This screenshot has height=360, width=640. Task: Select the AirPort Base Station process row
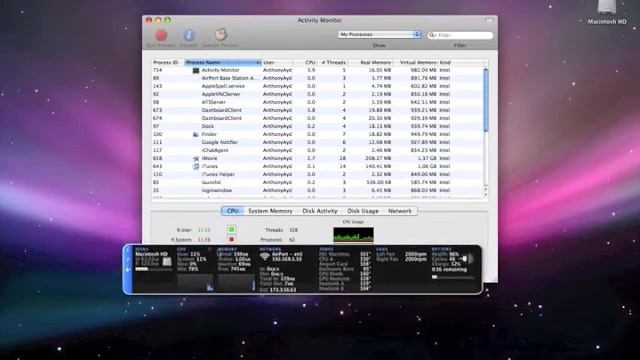coord(318,78)
